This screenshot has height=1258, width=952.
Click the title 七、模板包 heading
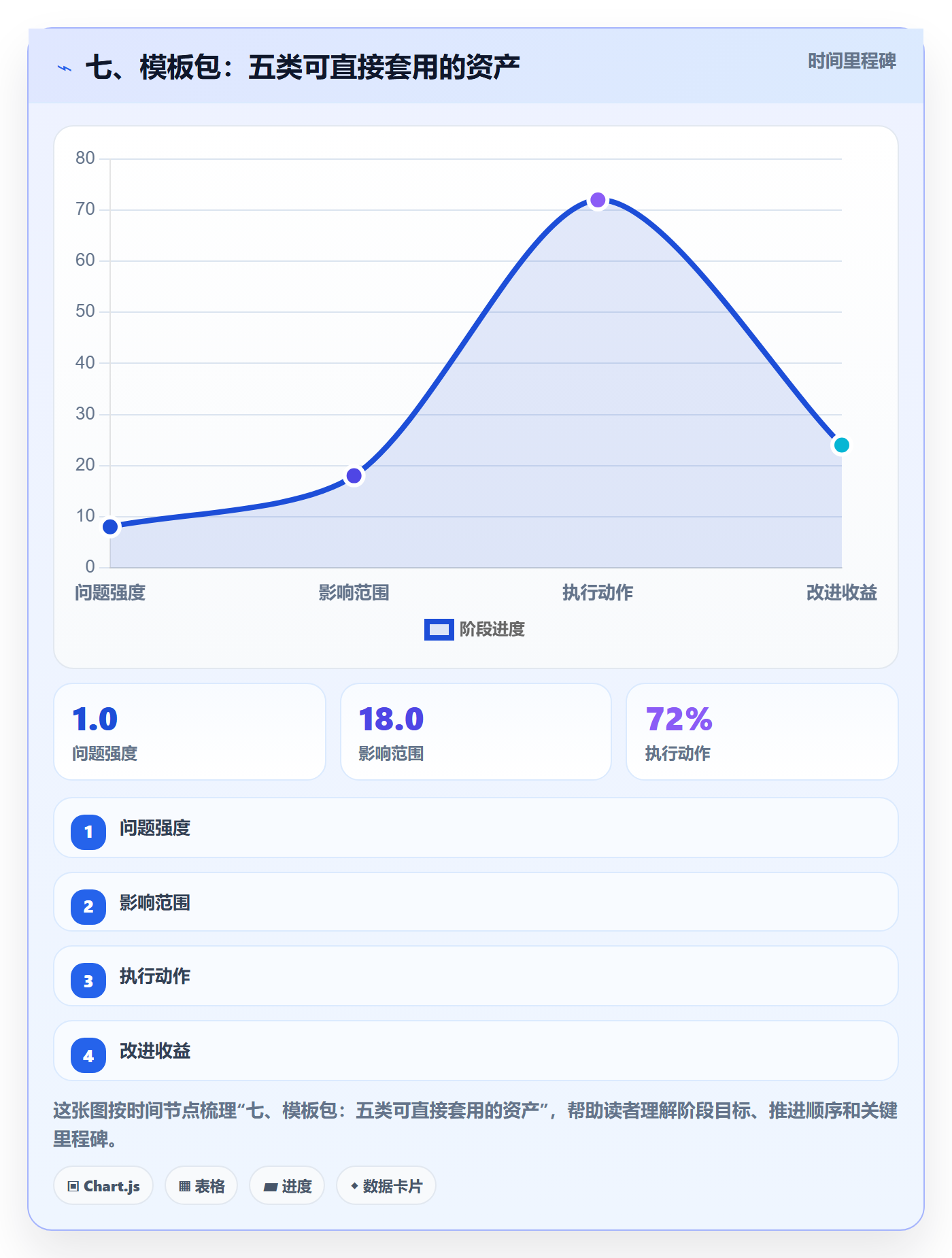pyautogui.click(x=303, y=67)
